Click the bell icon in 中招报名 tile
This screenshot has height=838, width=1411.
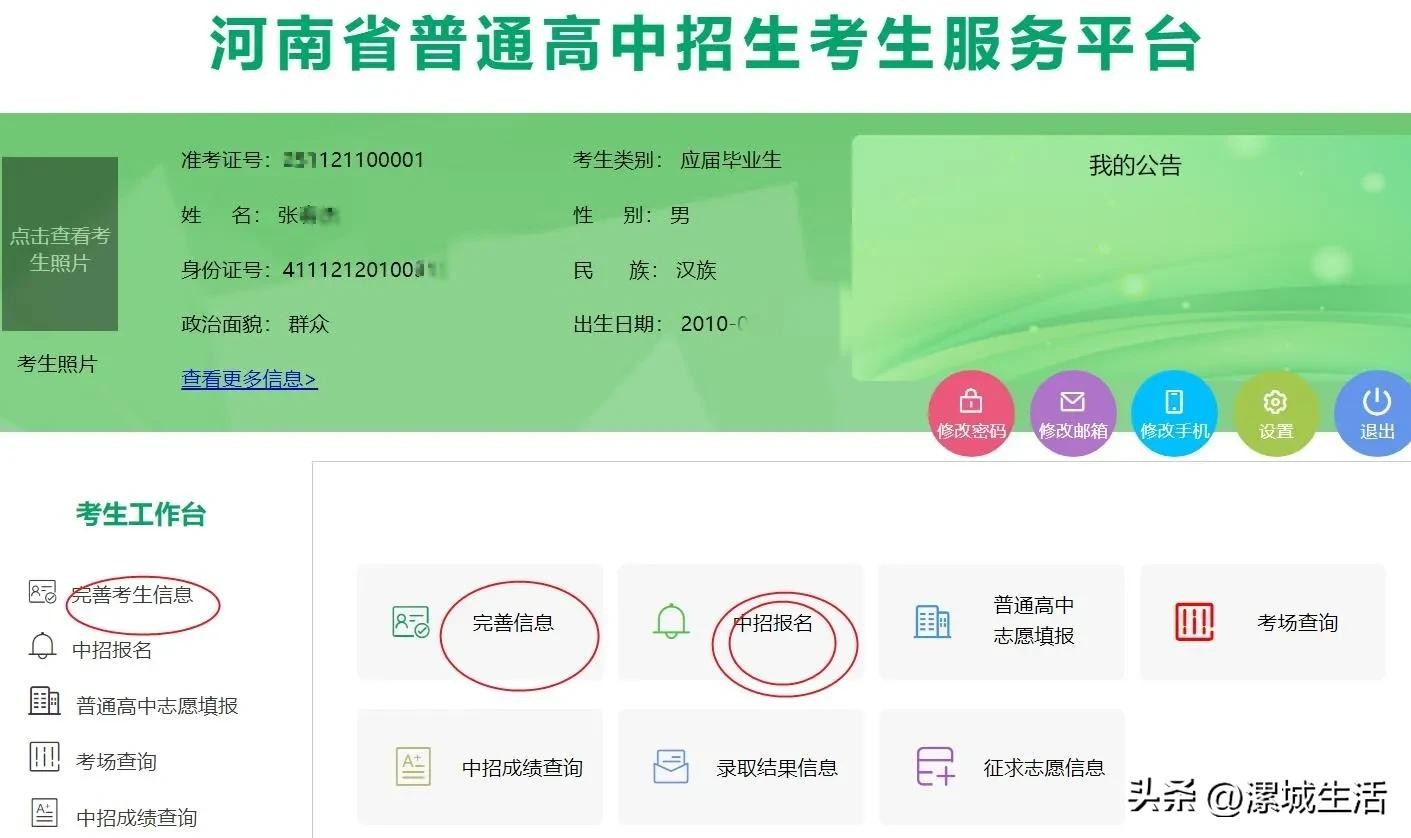click(x=671, y=622)
